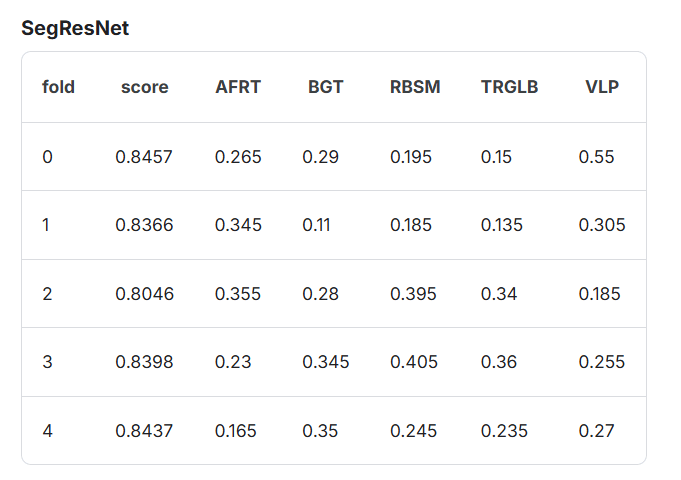Select the fold 3 row label
681x480 pixels.
pos(47,362)
